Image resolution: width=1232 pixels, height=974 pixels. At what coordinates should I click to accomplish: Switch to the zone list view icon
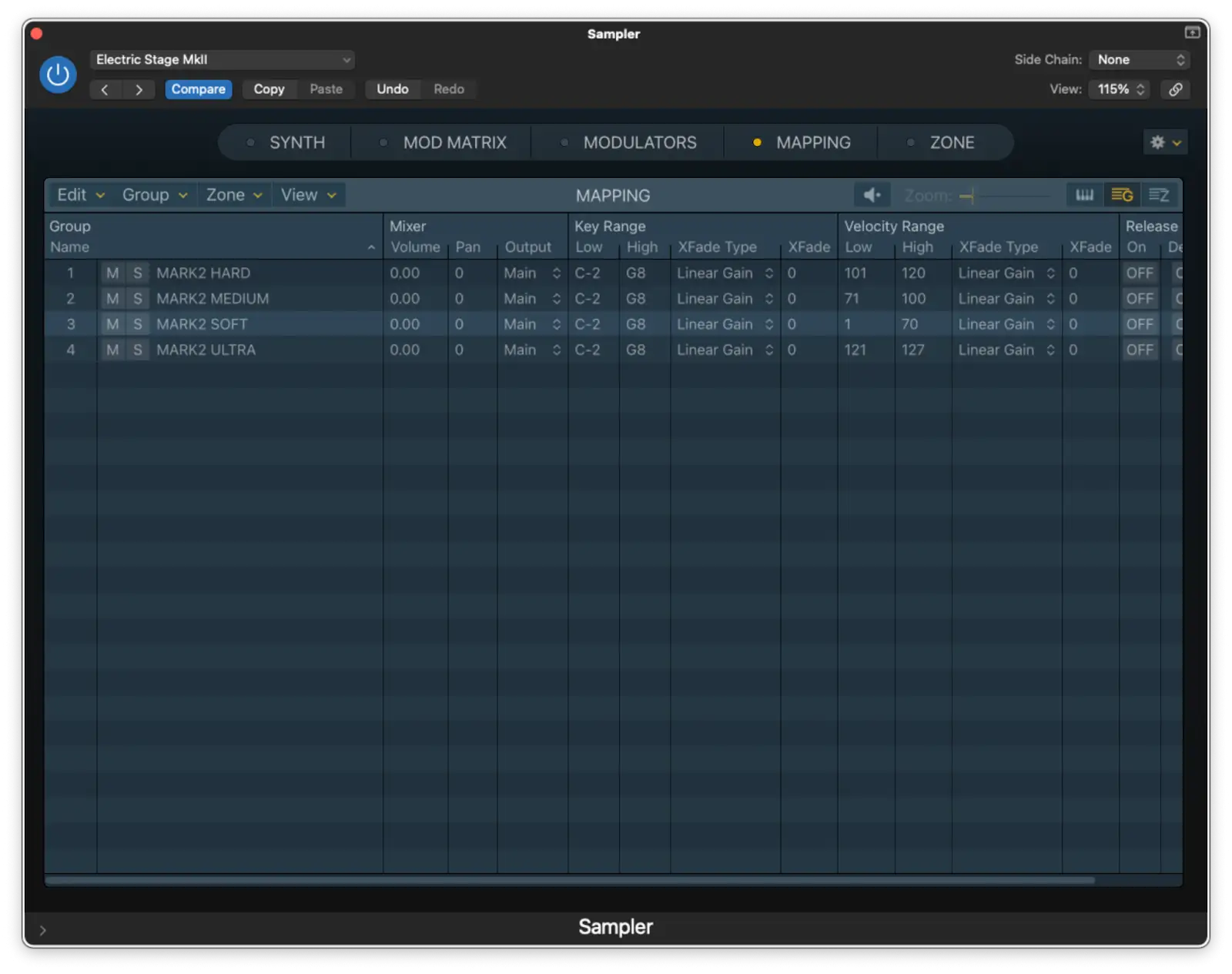(1159, 196)
